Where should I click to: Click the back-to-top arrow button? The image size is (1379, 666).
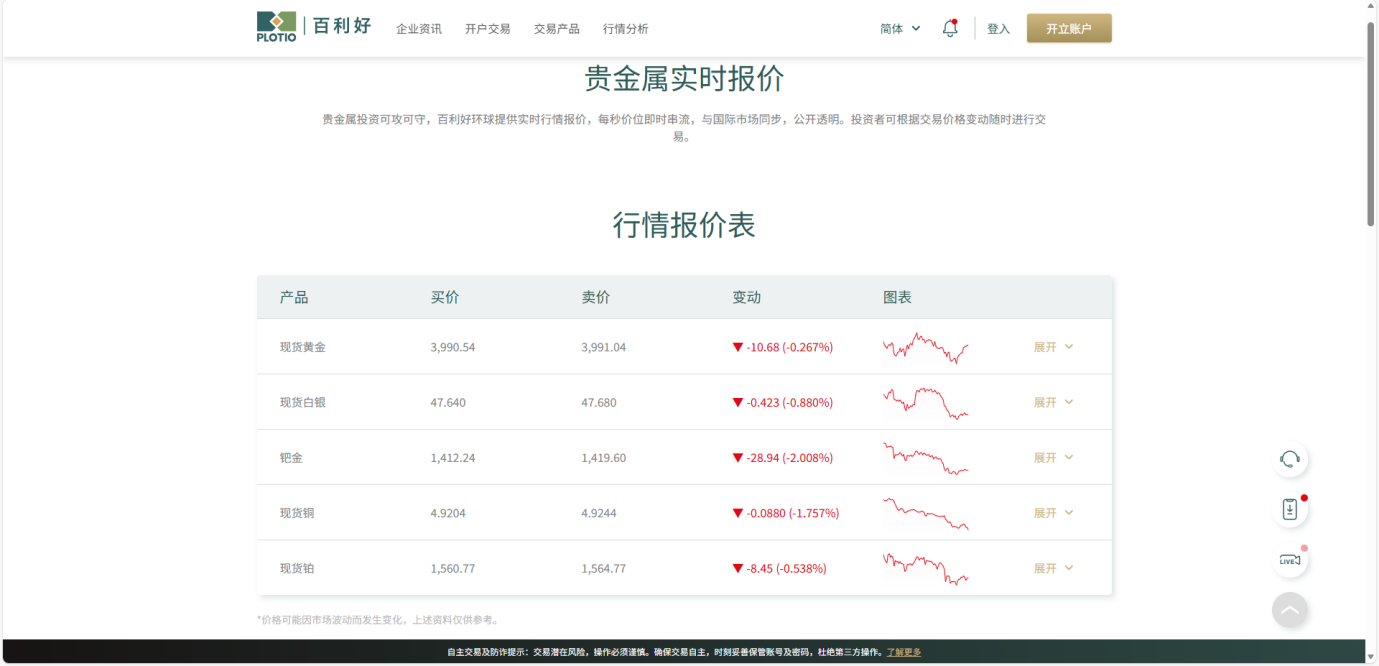click(x=1290, y=609)
